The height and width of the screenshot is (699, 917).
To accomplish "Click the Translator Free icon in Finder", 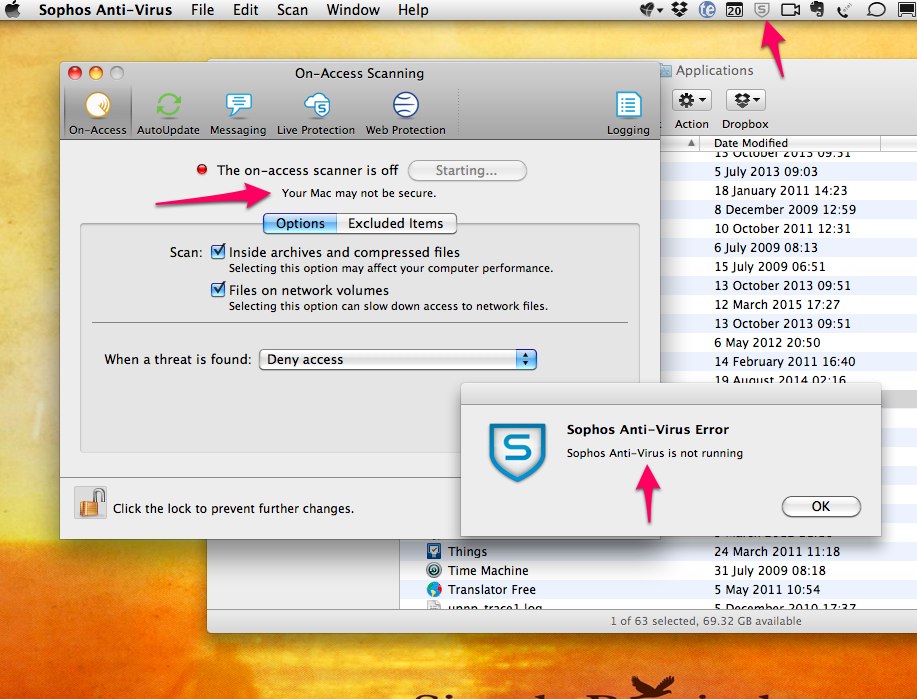I will (434, 589).
